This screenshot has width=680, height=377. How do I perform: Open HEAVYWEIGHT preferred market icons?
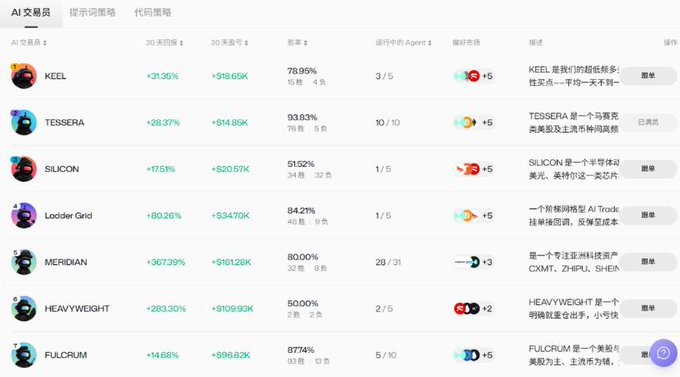click(x=474, y=308)
